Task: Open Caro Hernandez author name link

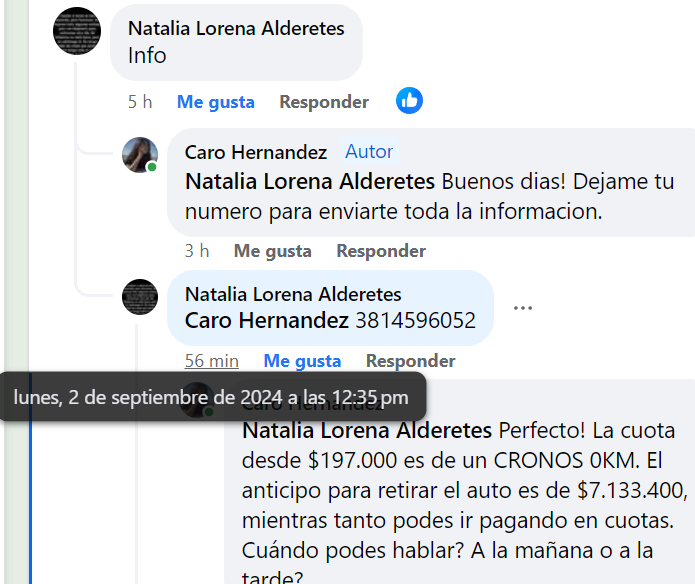Action: 256,152
